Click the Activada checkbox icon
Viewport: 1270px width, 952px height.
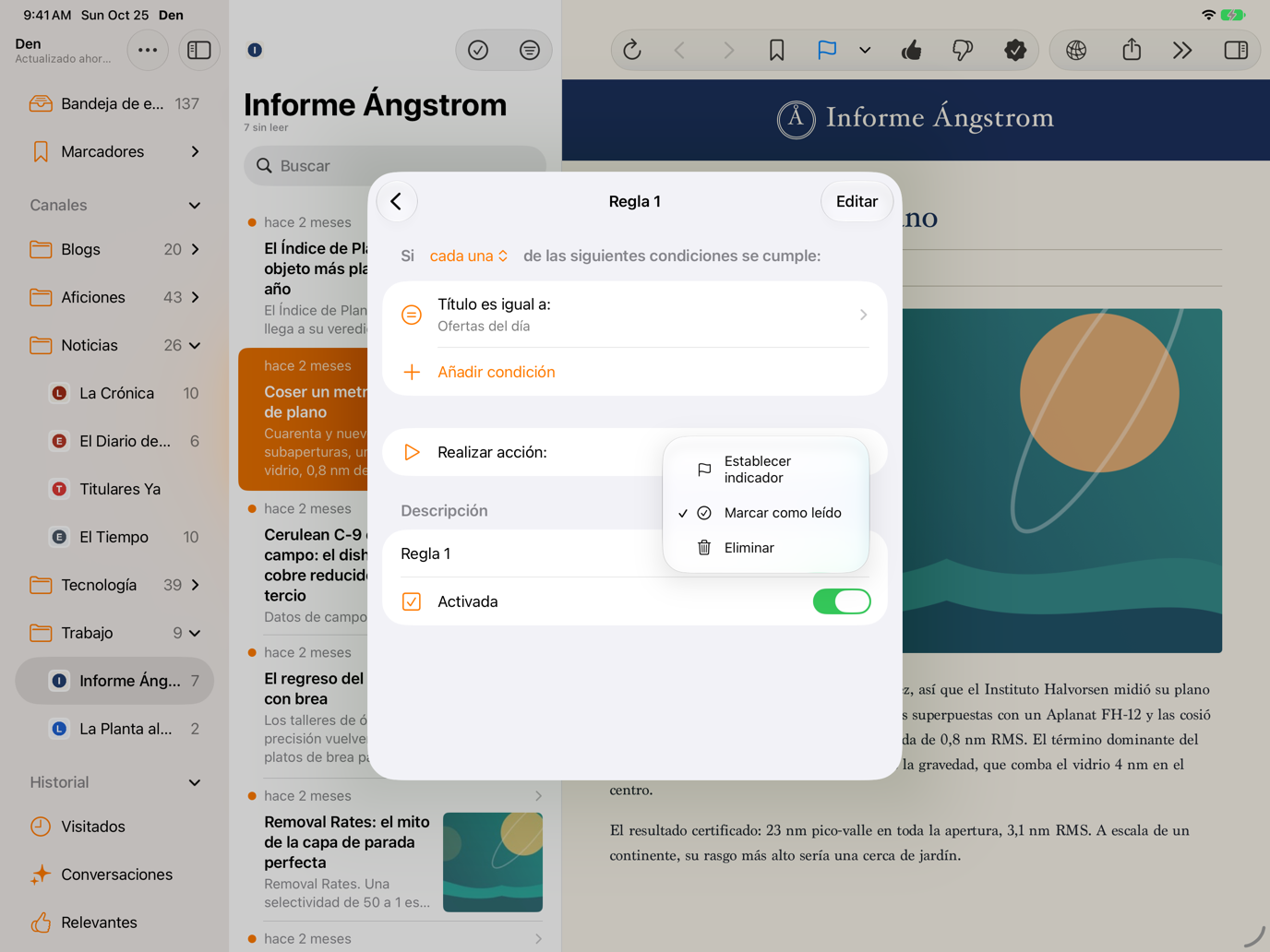(412, 601)
